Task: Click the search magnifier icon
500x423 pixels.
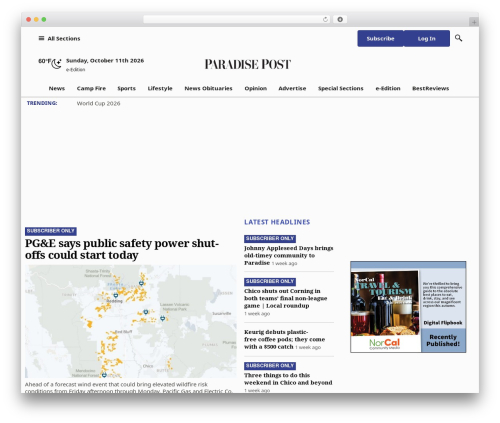Action: coord(459,38)
